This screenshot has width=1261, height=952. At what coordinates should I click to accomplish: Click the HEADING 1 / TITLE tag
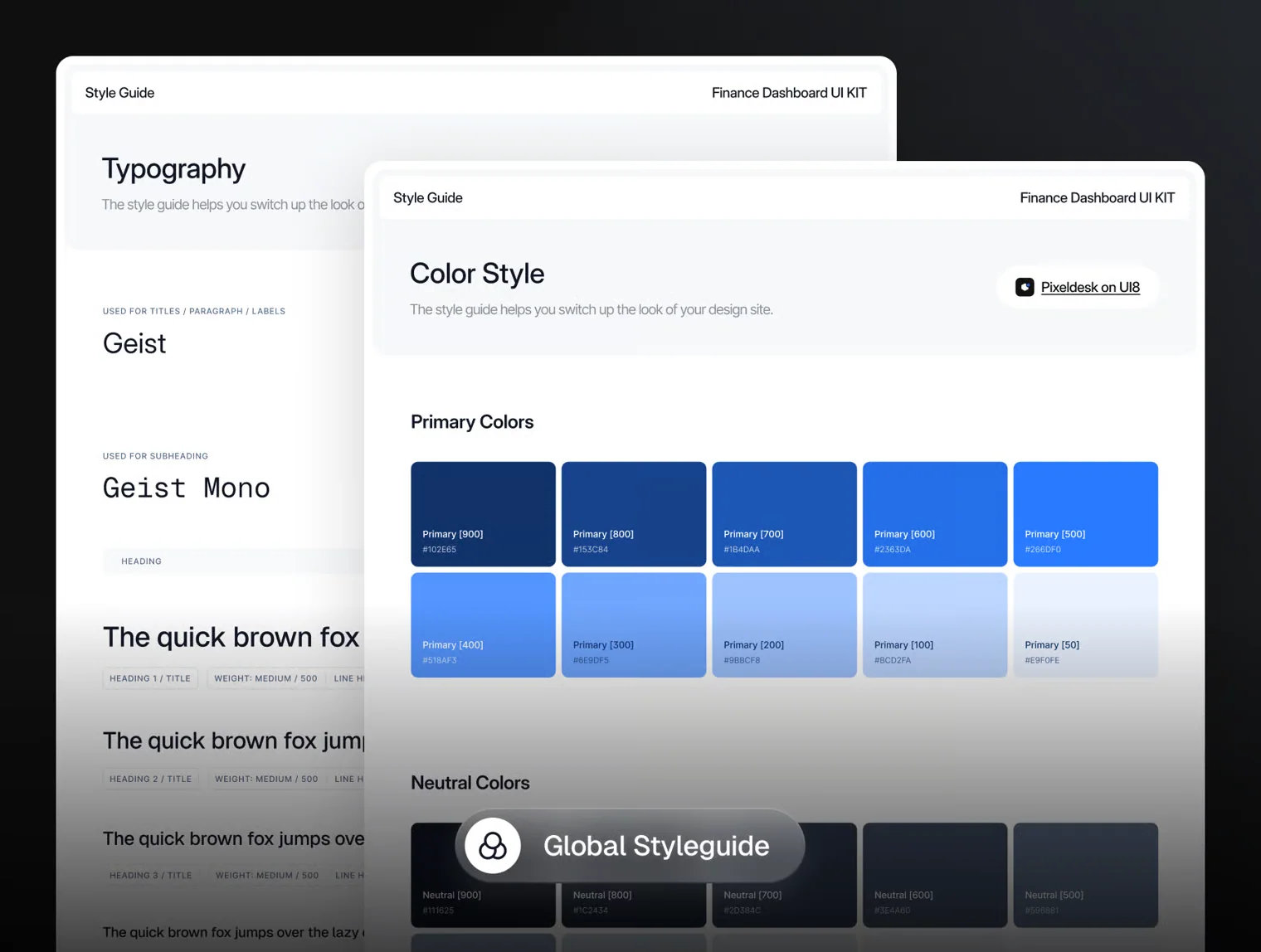[x=150, y=678]
